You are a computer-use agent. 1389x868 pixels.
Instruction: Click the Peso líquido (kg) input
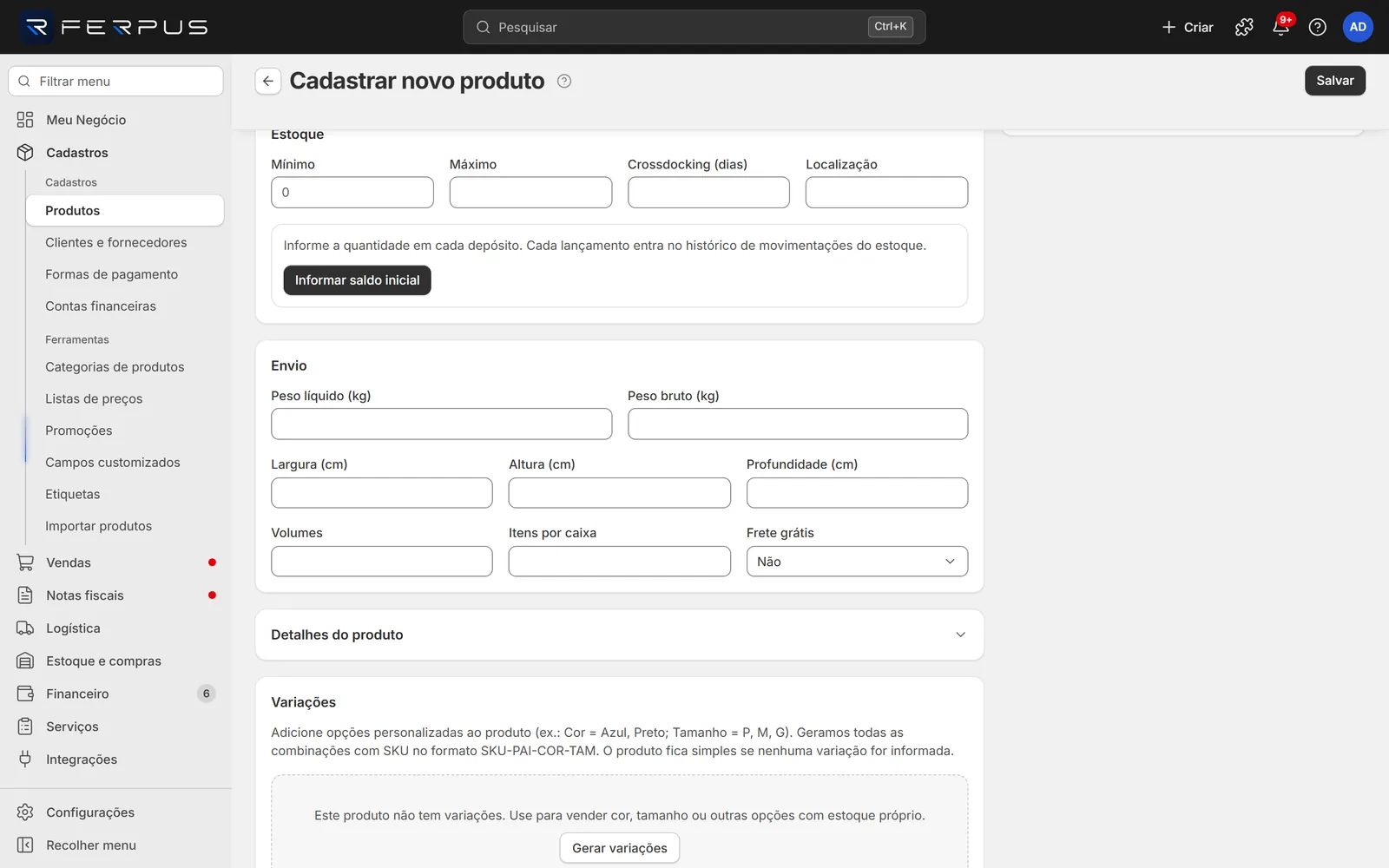[441, 424]
